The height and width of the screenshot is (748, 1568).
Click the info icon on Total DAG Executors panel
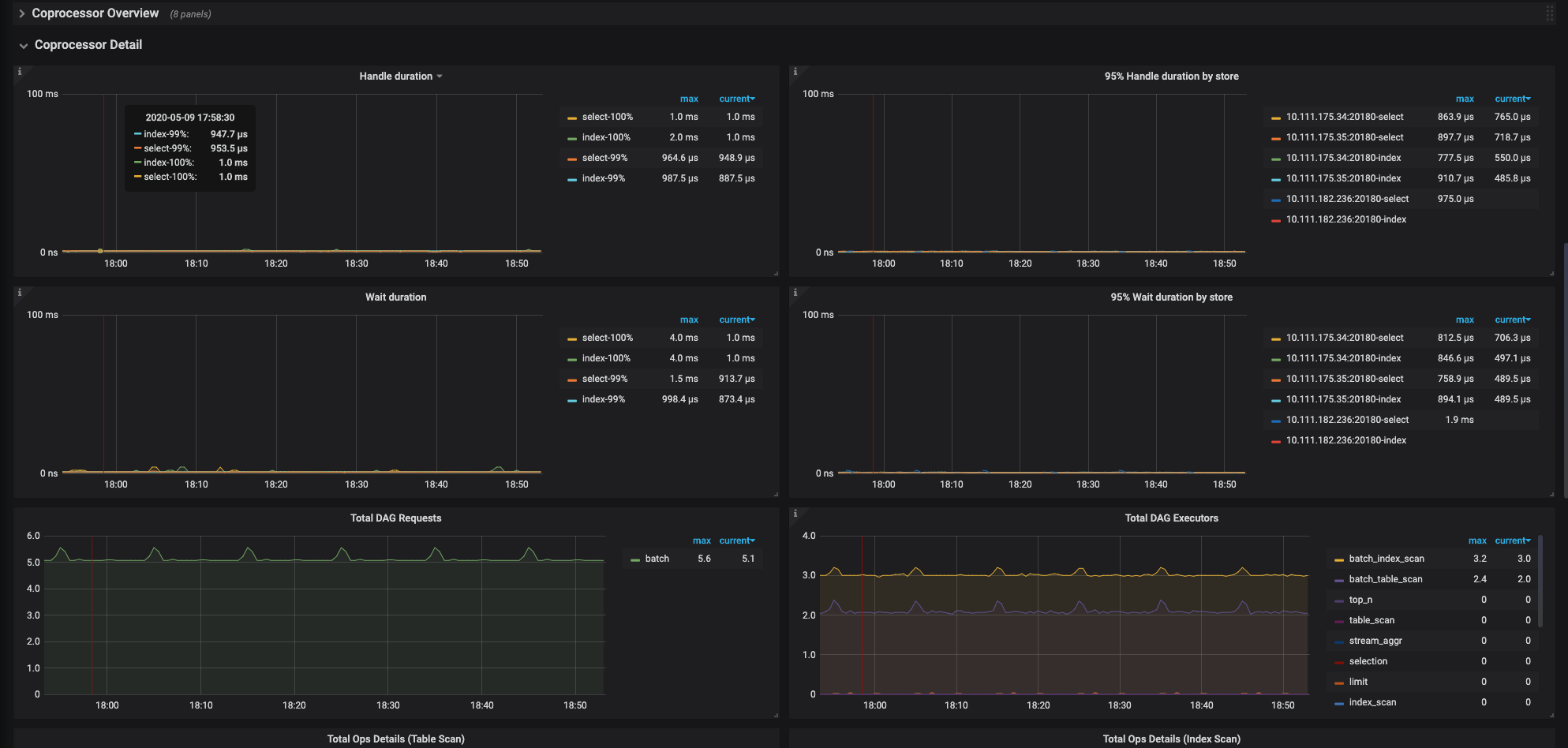(795, 514)
